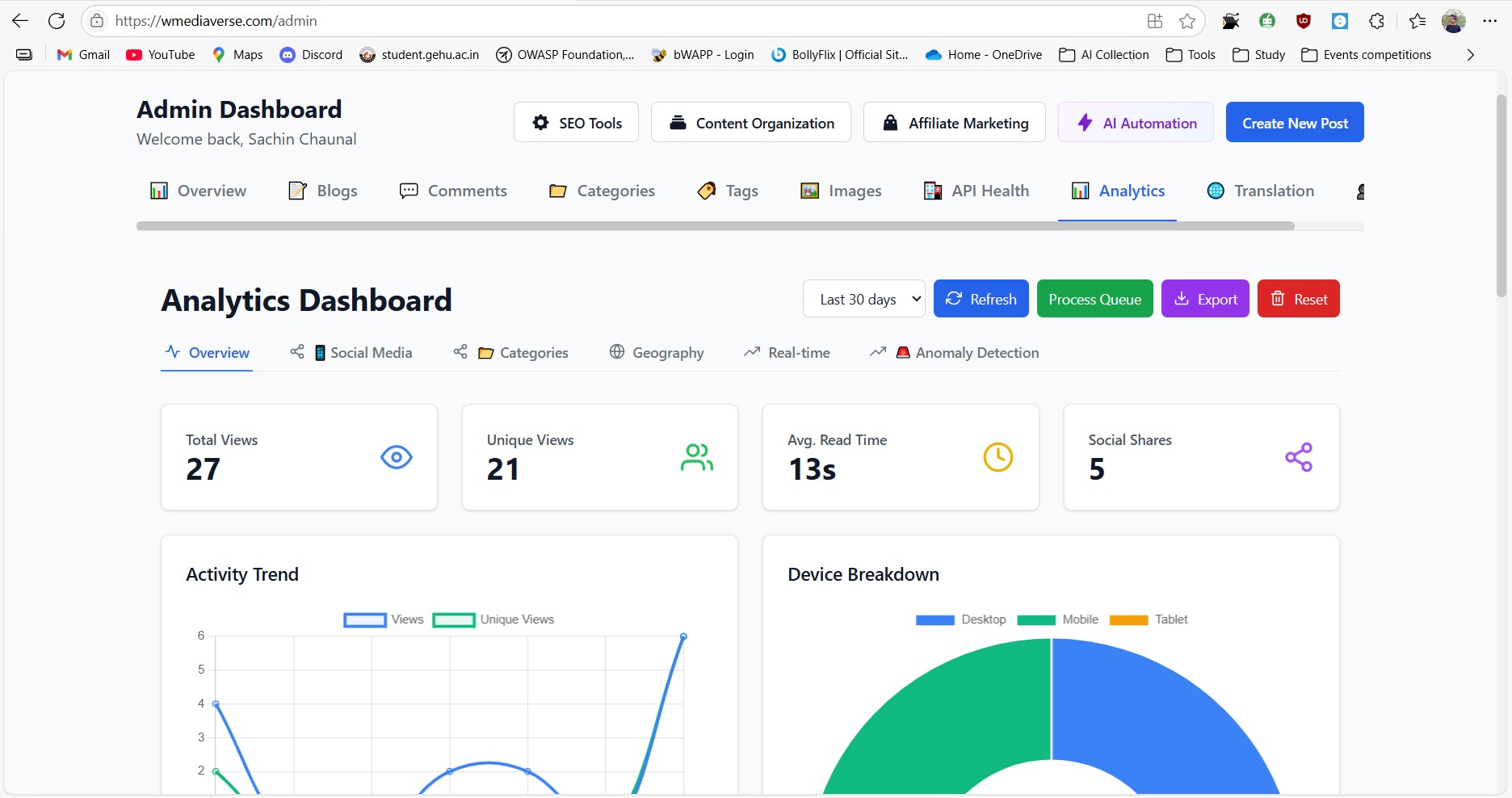Click the Create New Post button
This screenshot has height=798, width=1512.
click(1294, 123)
